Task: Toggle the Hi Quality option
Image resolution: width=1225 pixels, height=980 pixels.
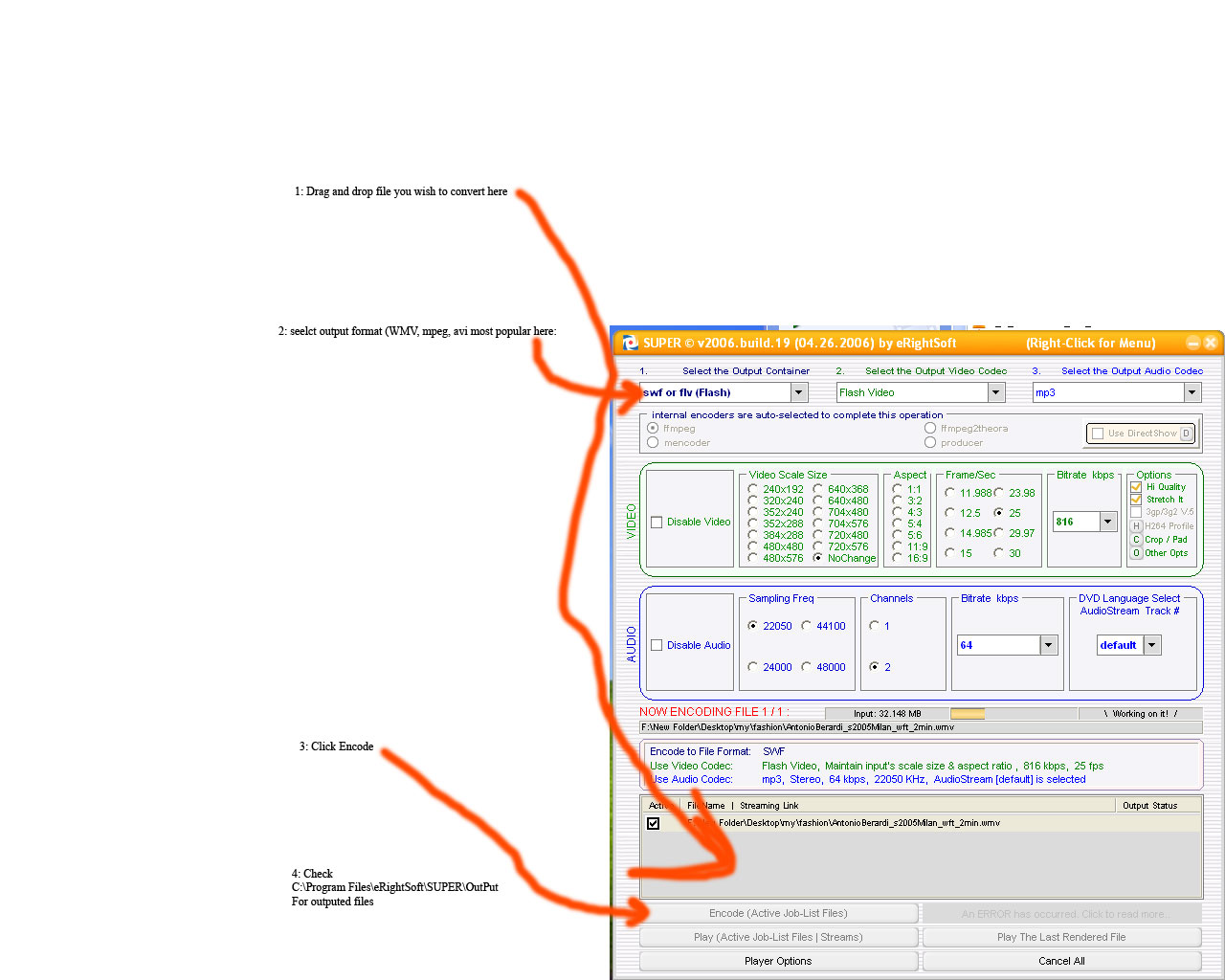Action: click(x=1136, y=487)
